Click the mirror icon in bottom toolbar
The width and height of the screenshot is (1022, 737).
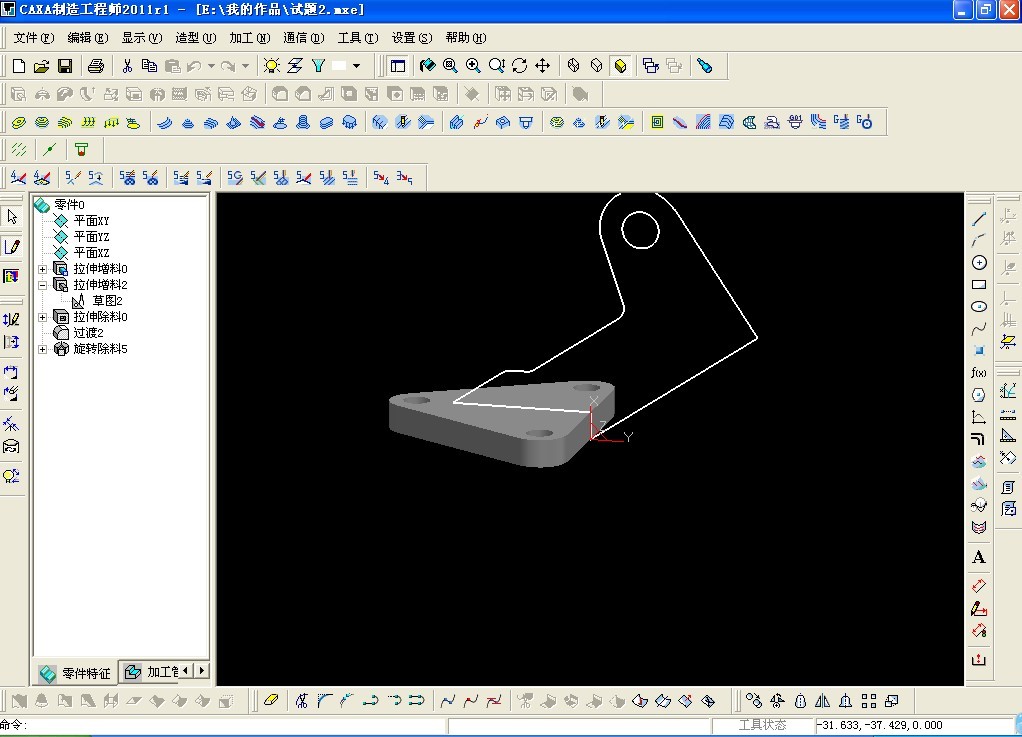click(x=823, y=701)
